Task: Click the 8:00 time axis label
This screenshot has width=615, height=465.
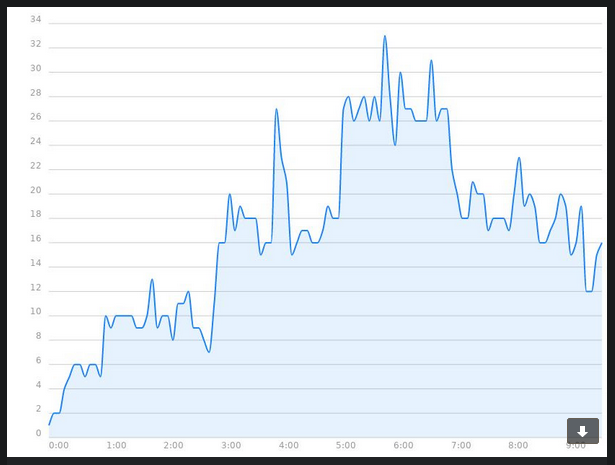Action: click(x=518, y=445)
